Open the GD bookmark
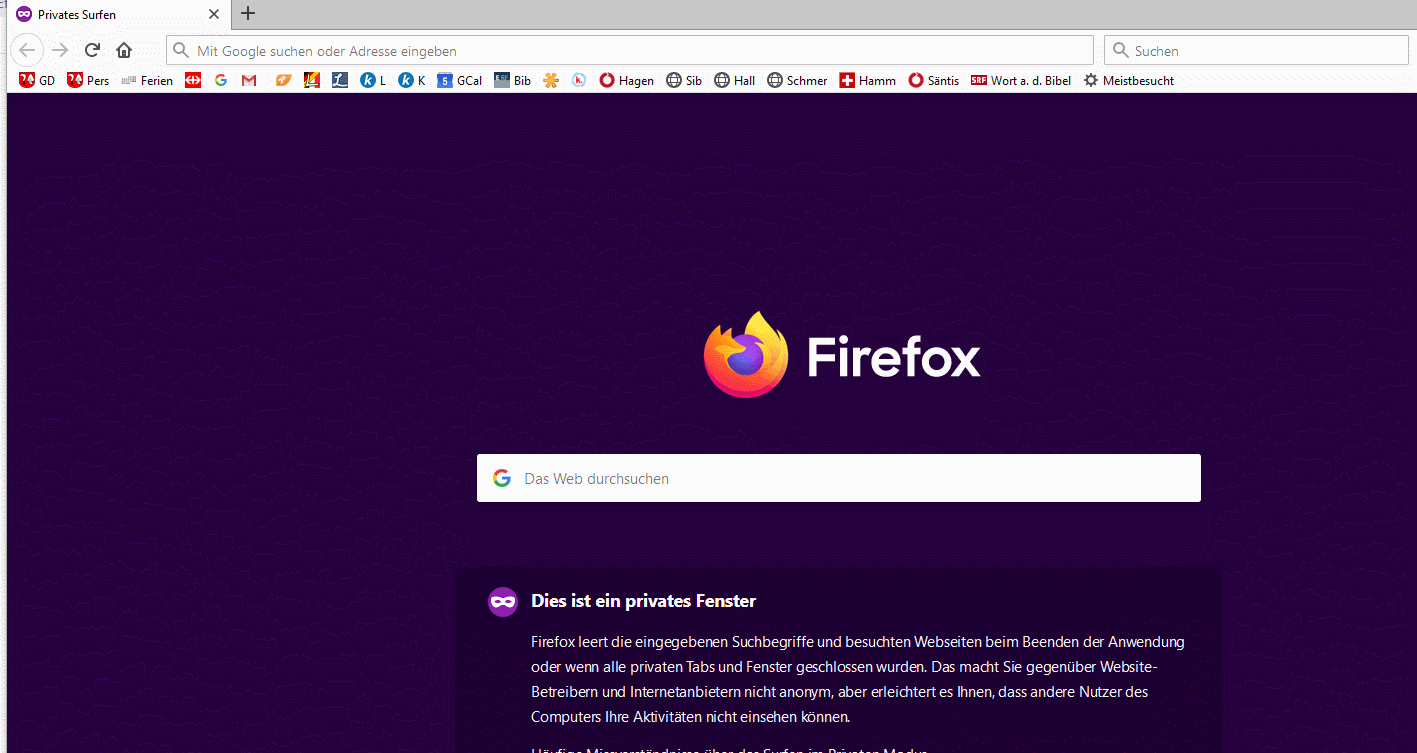 click(x=37, y=81)
